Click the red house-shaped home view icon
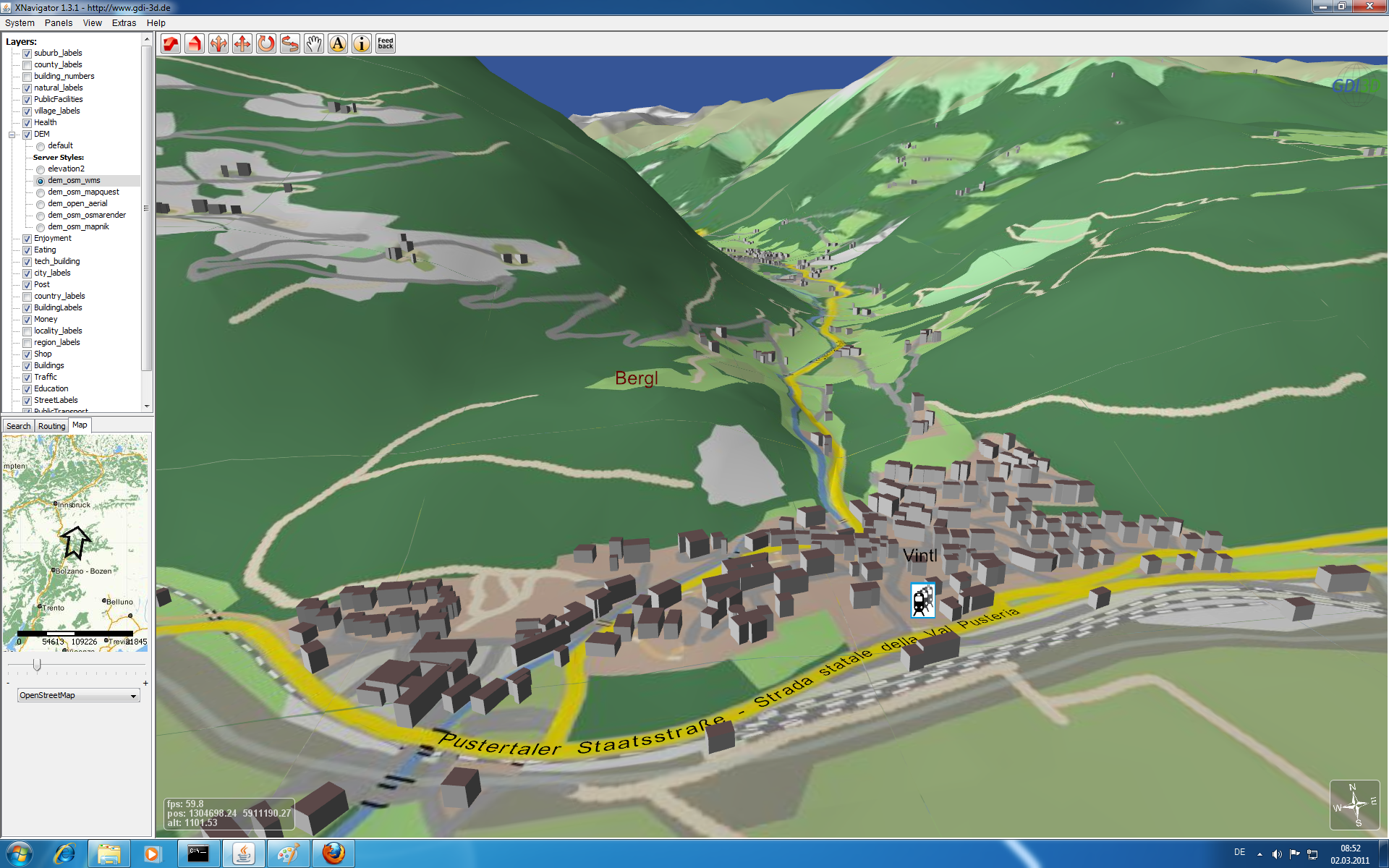 pyautogui.click(x=195, y=44)
